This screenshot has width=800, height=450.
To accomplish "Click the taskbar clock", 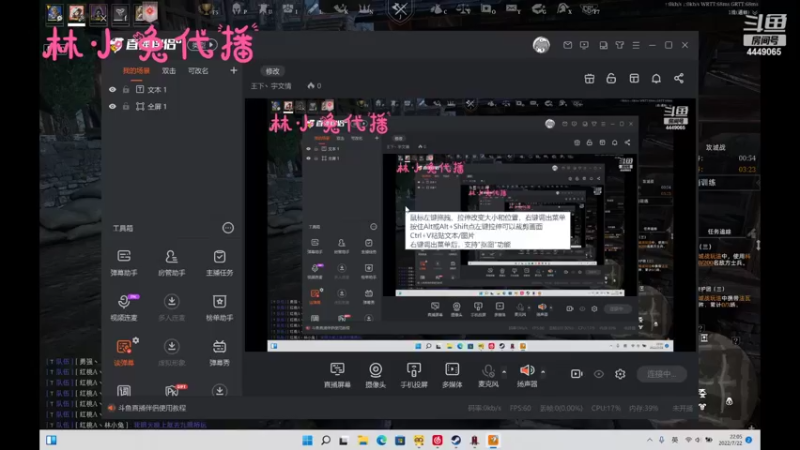I will point(731,440).
